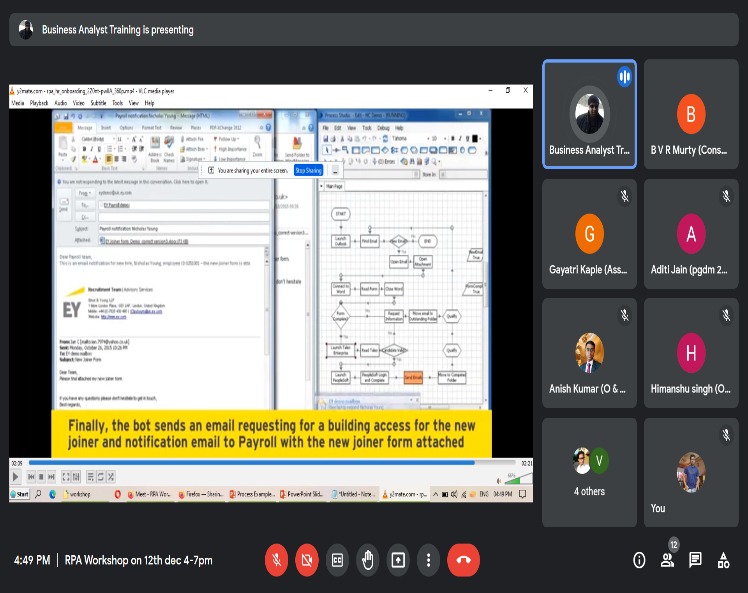Expand the system tray hidden icons chevron

[435, 494]
